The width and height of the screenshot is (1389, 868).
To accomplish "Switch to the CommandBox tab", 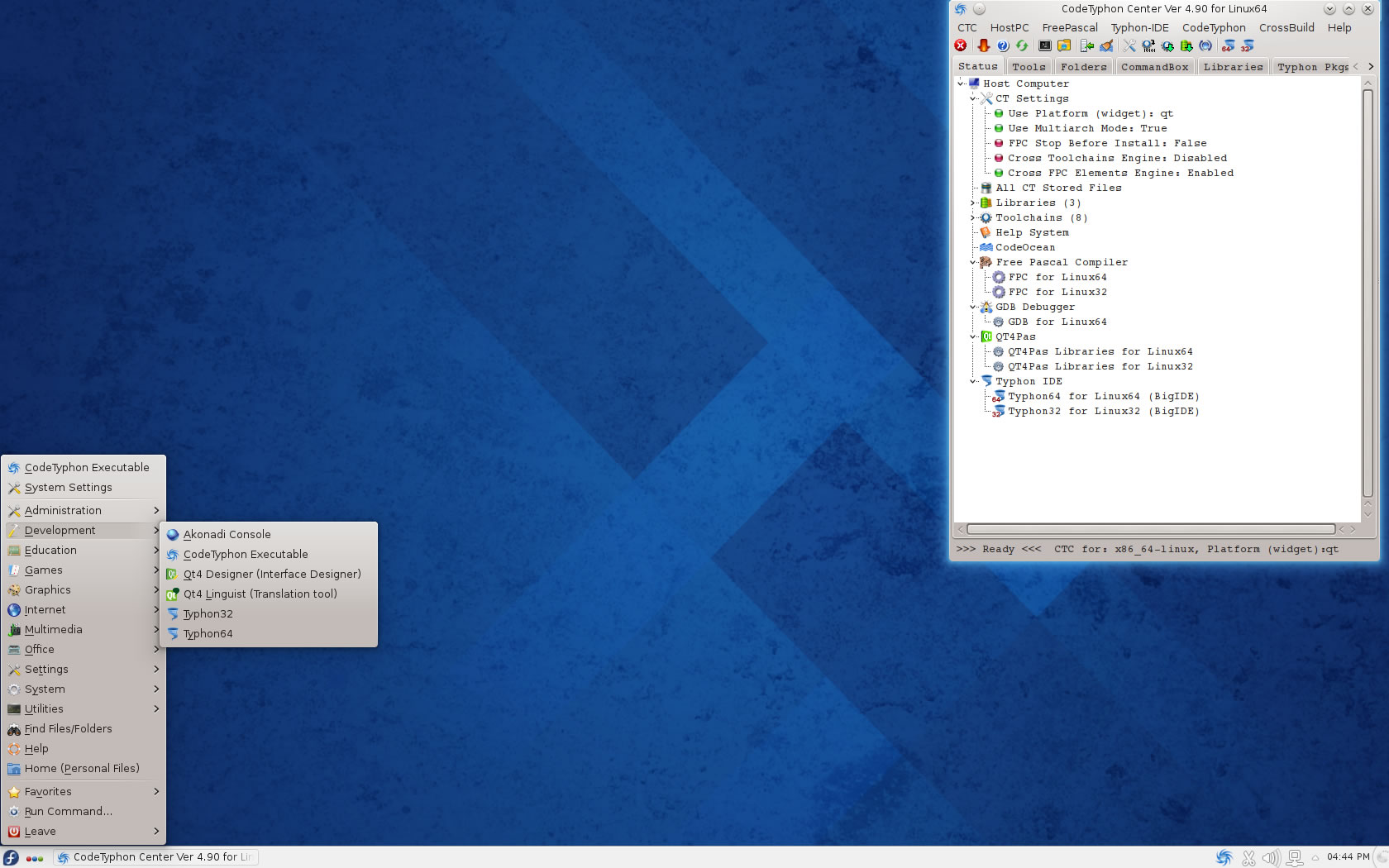I will tap(1154, 67).
